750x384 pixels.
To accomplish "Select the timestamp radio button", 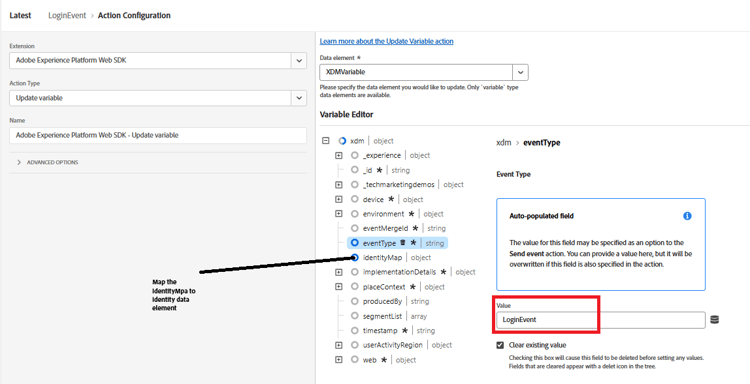I will coord(354,330).
